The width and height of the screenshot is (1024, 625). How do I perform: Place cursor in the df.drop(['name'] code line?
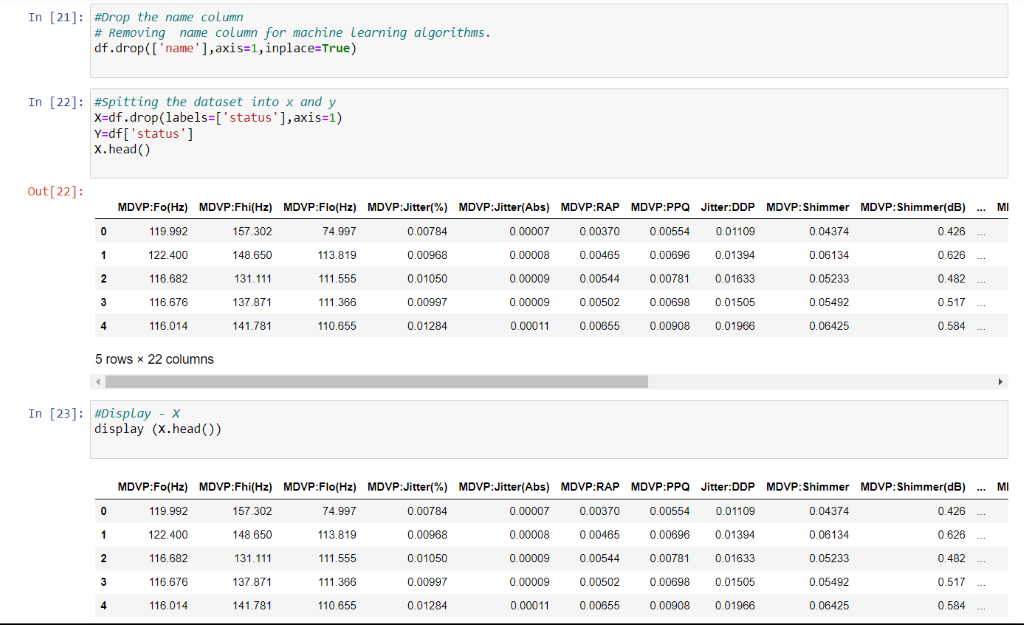(225, 49)
